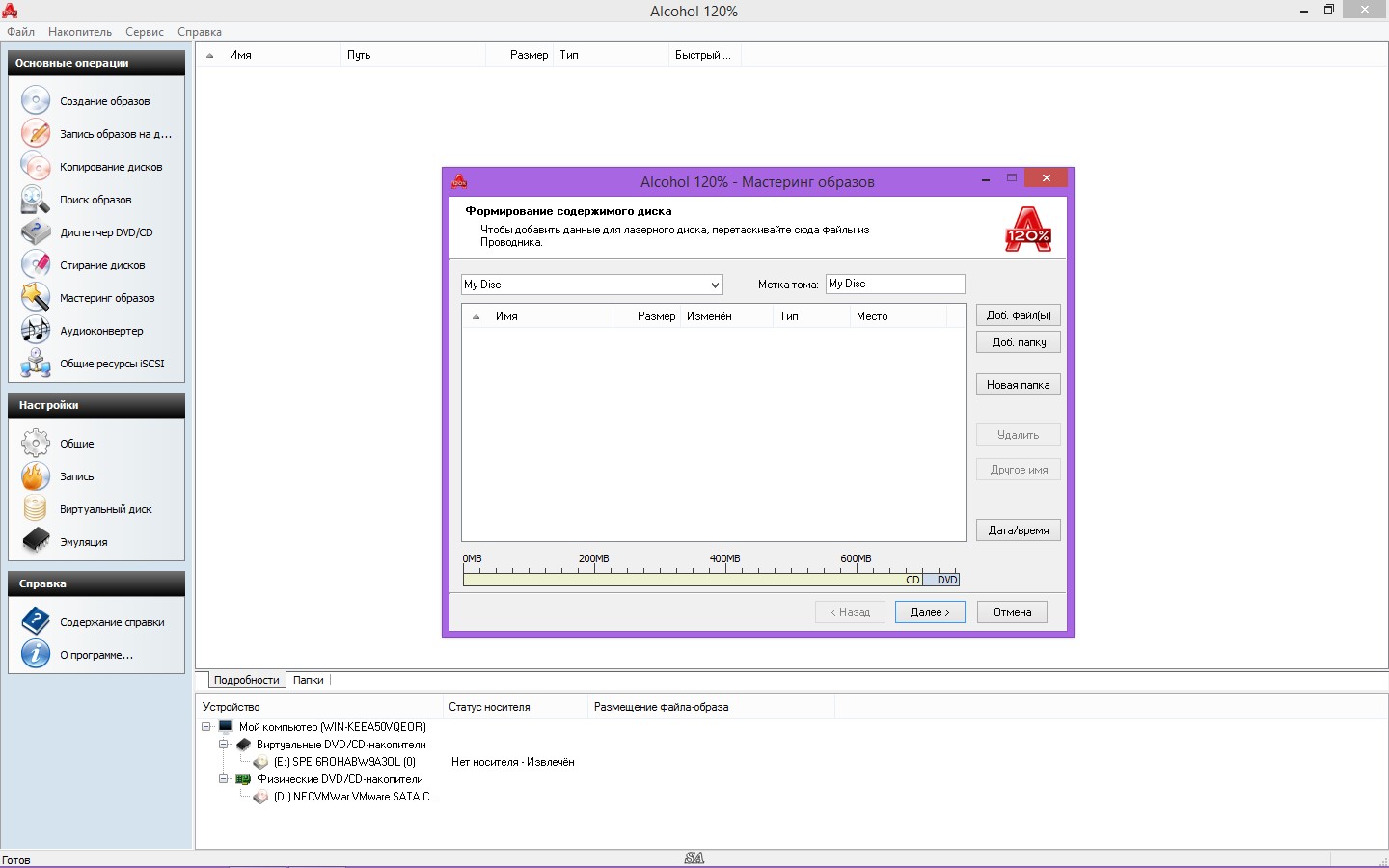This screenshot has height=868, width=1389.
Task: Switch to the Подробности tab
Action: point(247,680)
